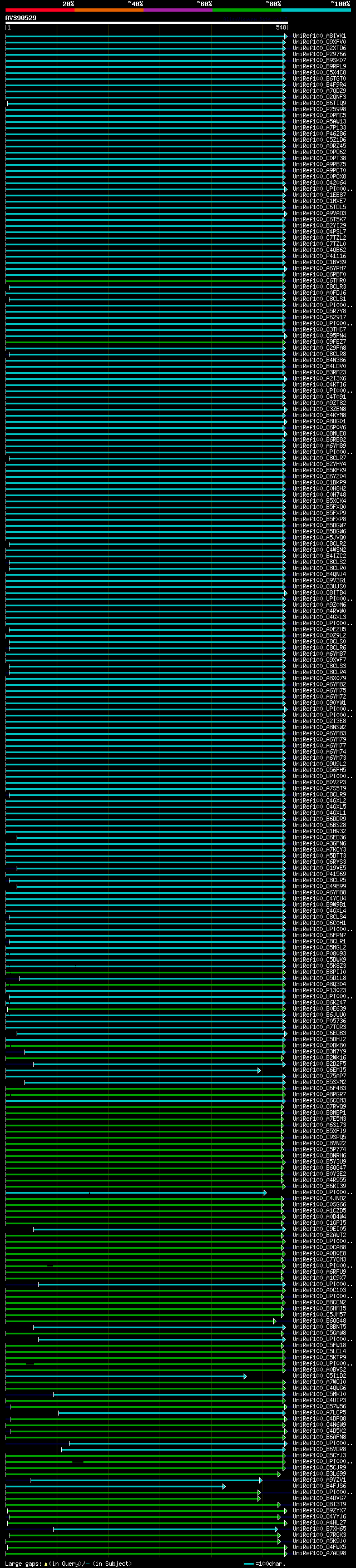Click the end position label 548
Viewport: 356px width, 1568px height.
[x=280, y=27]
